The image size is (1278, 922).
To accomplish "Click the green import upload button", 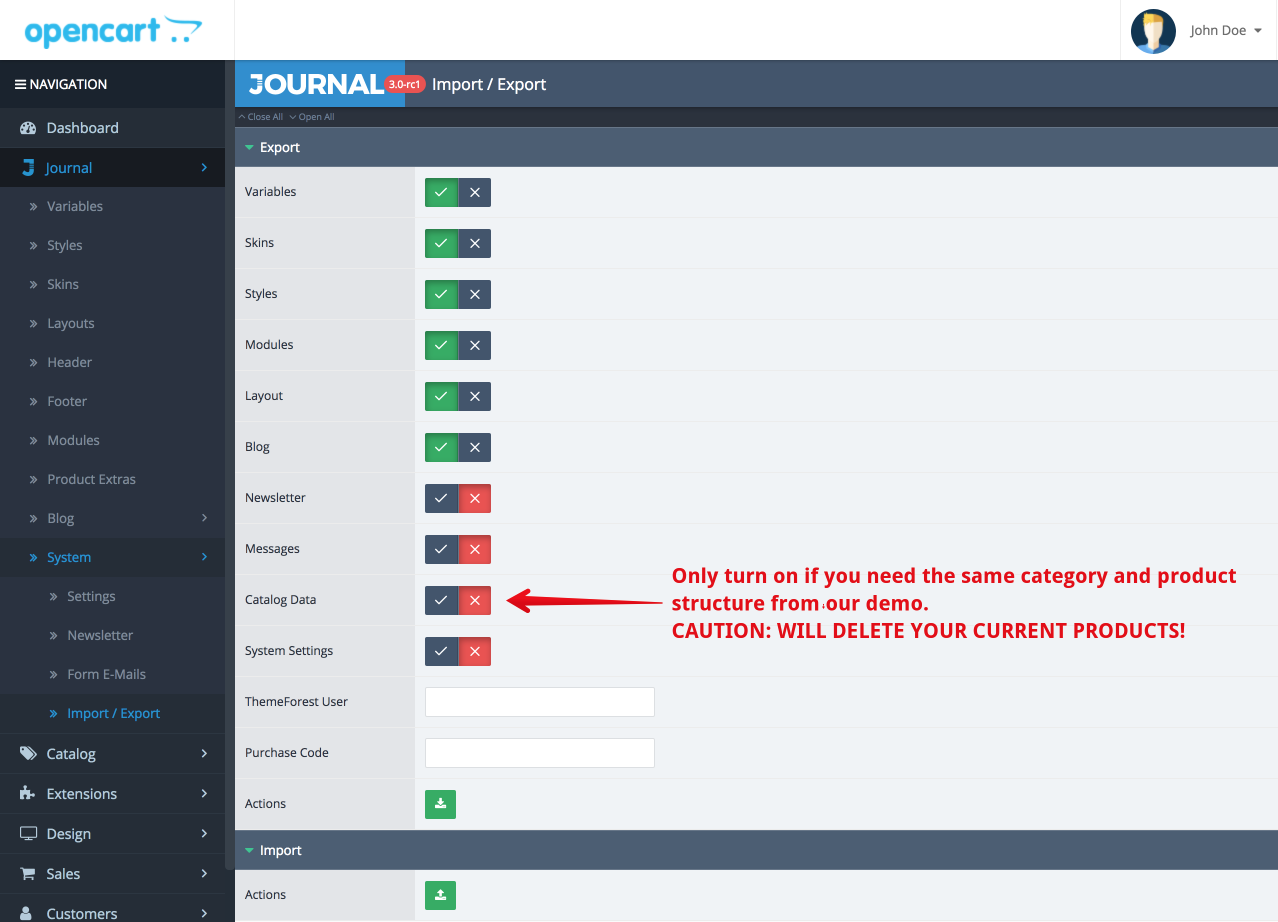I will (x=440, y=895).
